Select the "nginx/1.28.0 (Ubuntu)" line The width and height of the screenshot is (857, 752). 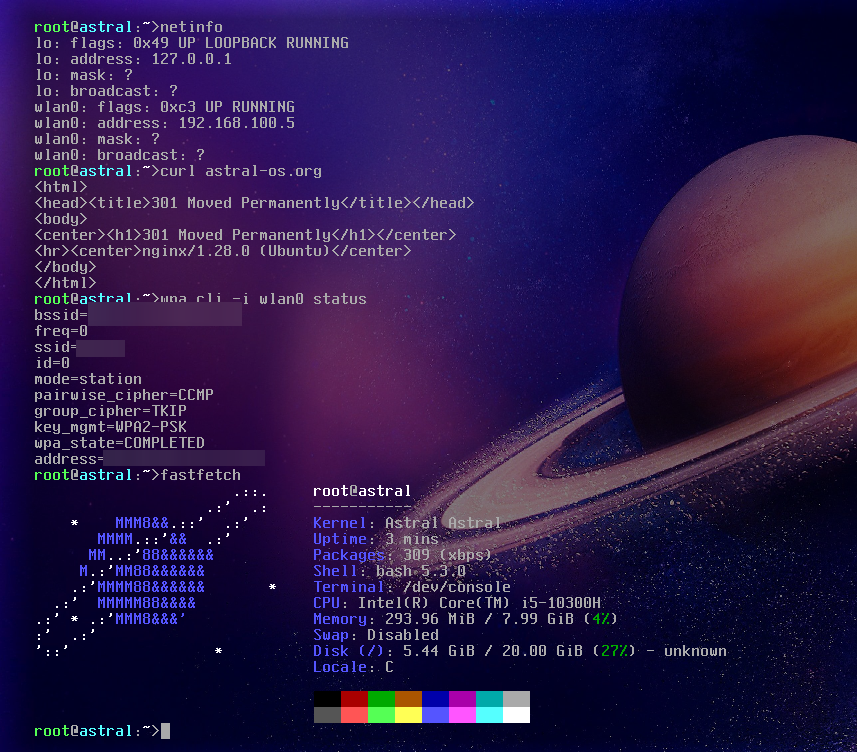(x=222, y=251)
